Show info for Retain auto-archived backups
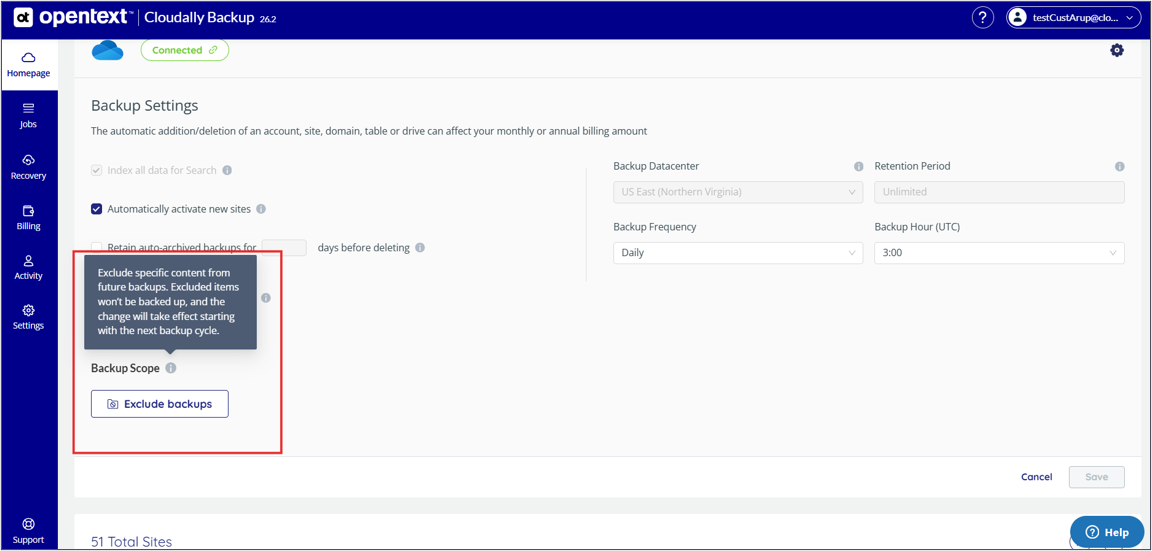Screen dimensions: 1152x551 [x=420, y=248]
